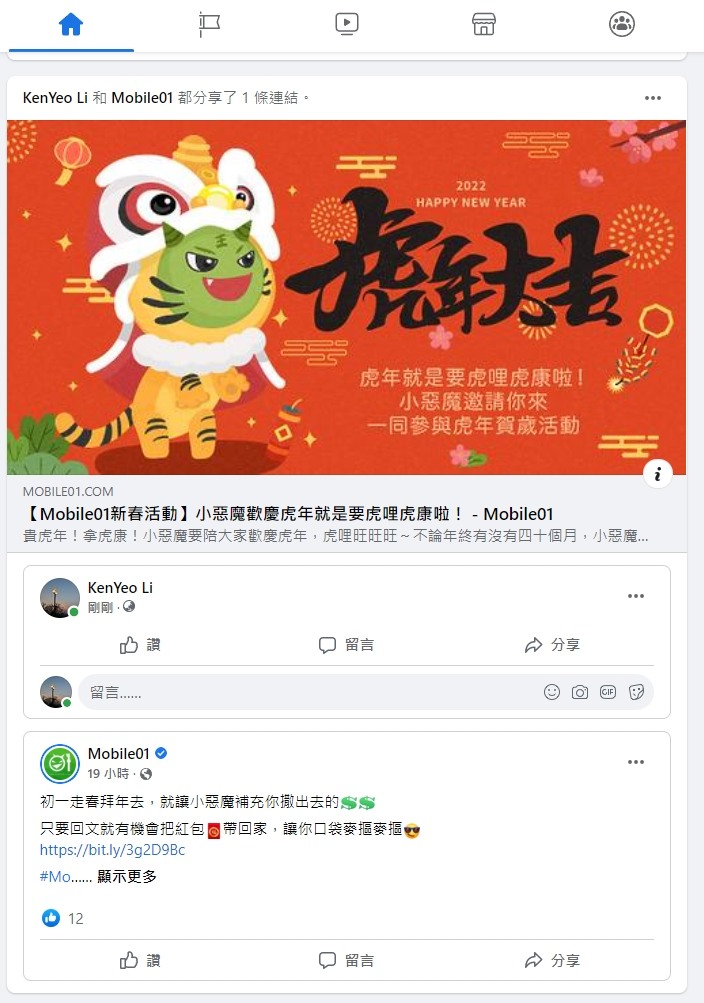Click the link info icon on the banner
704x1003 pixels.
[657, 474]
